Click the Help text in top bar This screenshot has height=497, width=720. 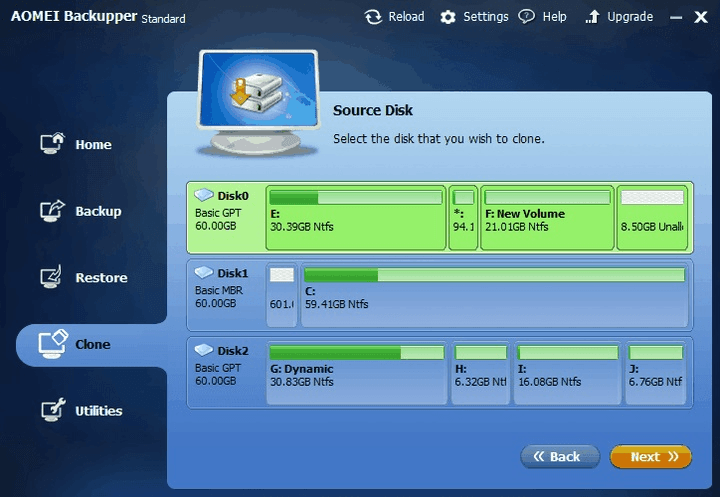(x=554, y=17)
